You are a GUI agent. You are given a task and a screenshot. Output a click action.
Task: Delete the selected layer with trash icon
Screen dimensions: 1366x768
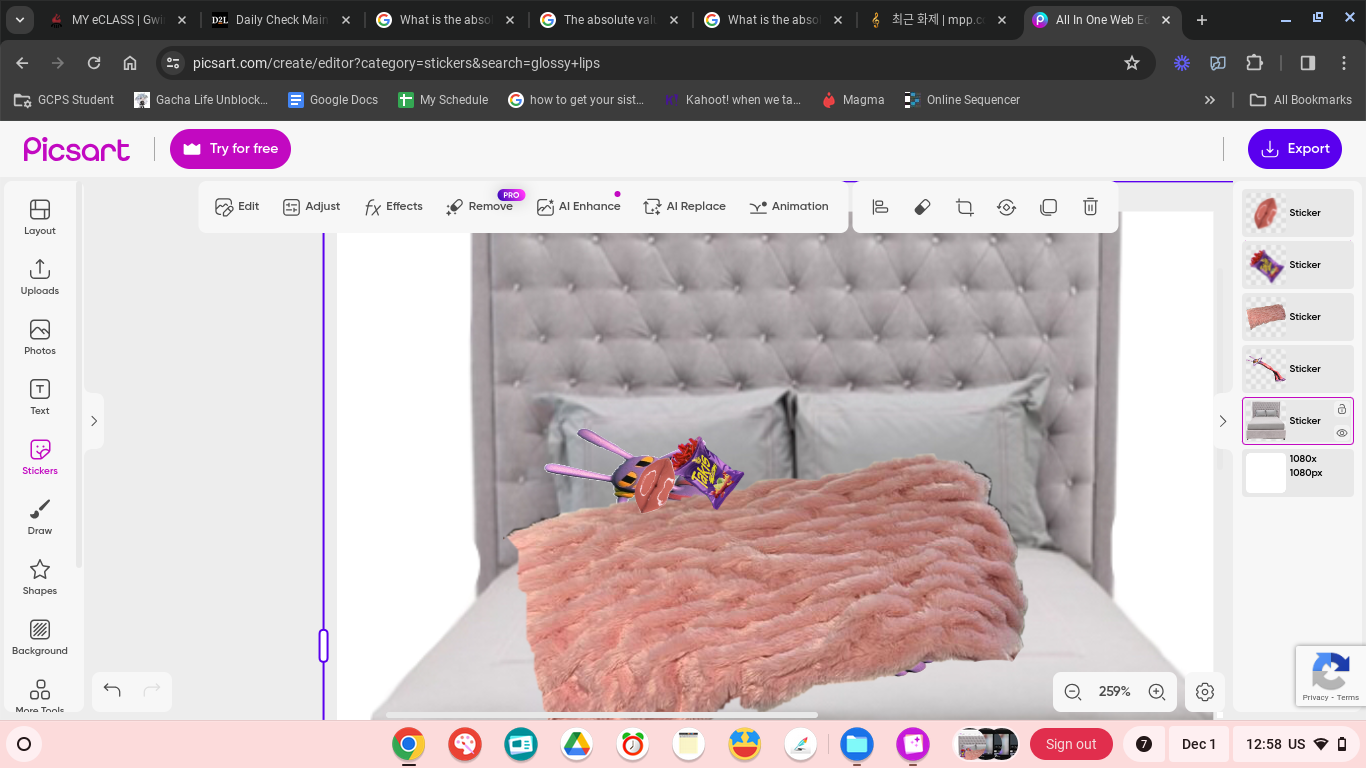[1090, 207]
